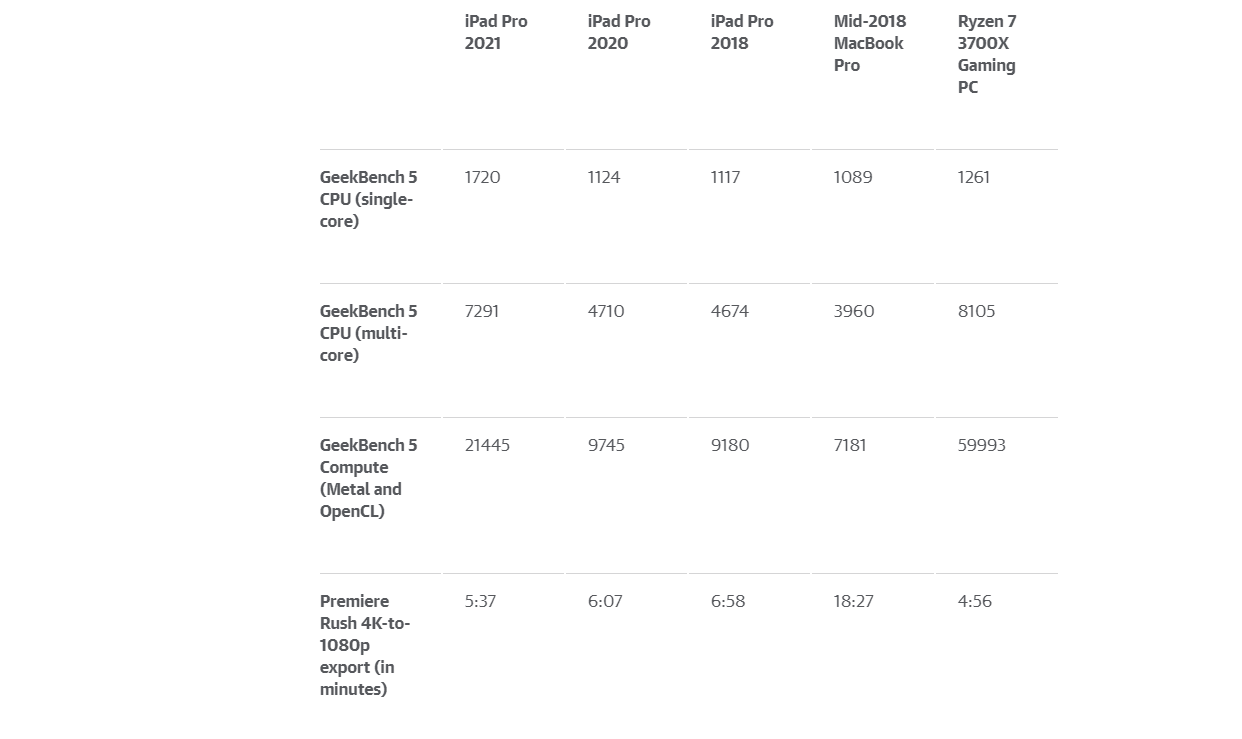Click the GeekBench 5 CPU multi-core row label

click(368, 333)
